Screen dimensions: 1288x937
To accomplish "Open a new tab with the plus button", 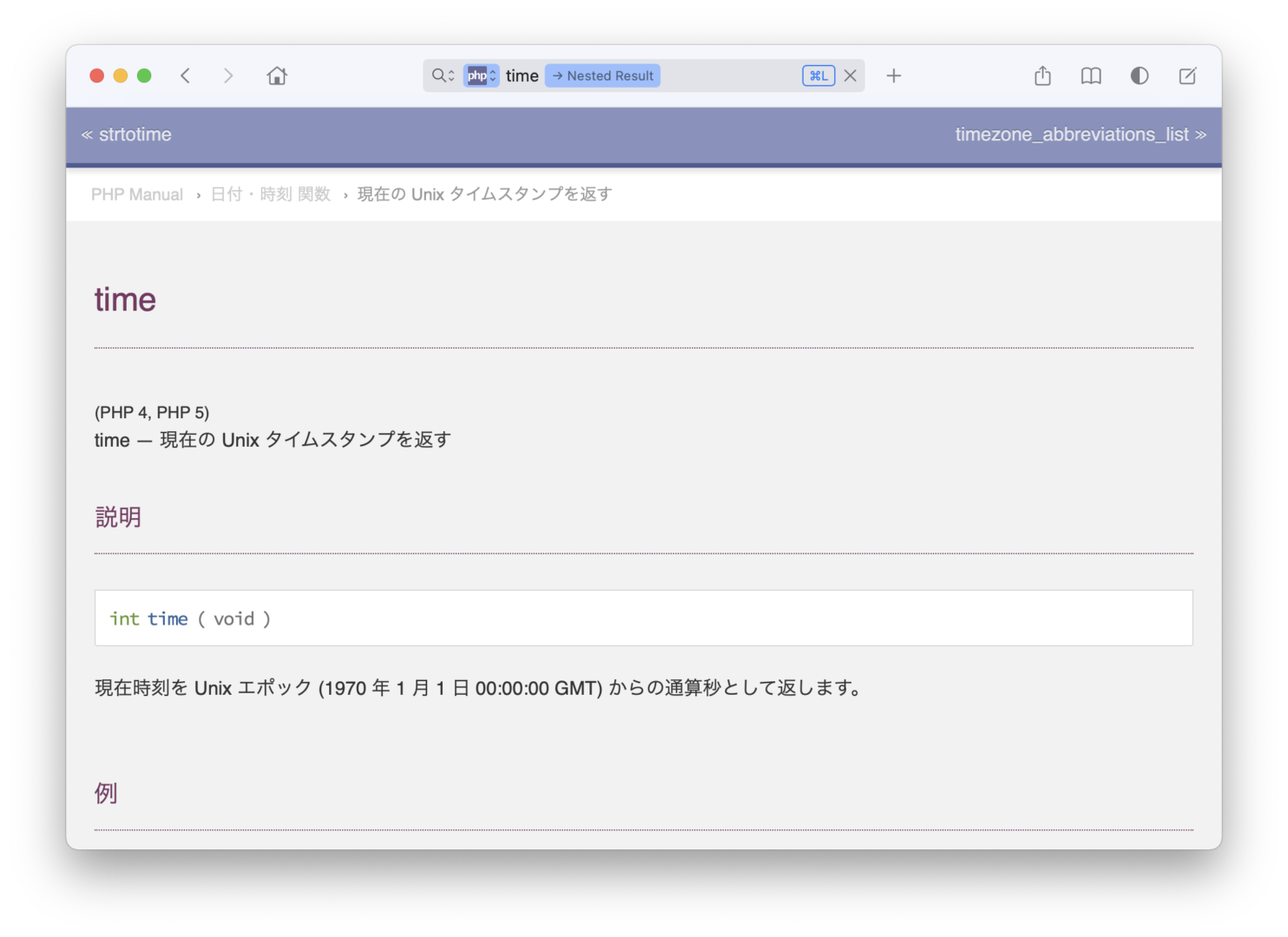I will pos(894,75).
